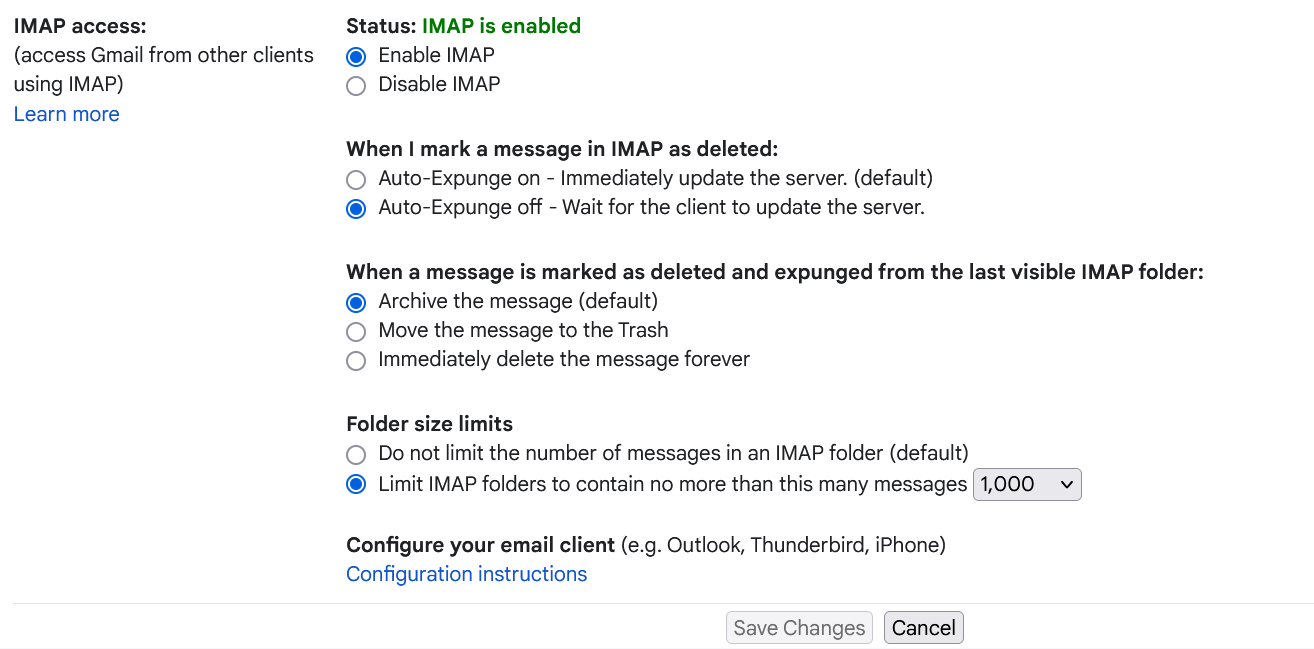Choose Move the message to the Trash

point(356,331)
